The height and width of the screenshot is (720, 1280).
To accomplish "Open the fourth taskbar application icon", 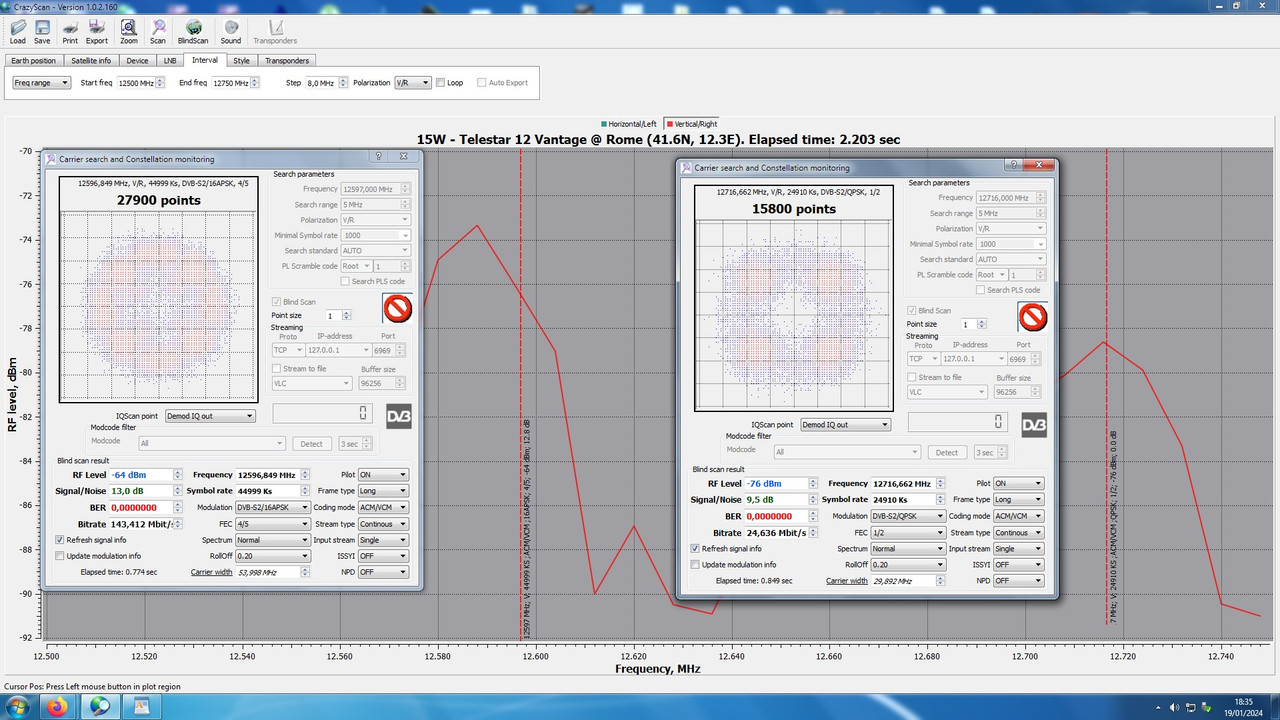I will pos(141,707).
